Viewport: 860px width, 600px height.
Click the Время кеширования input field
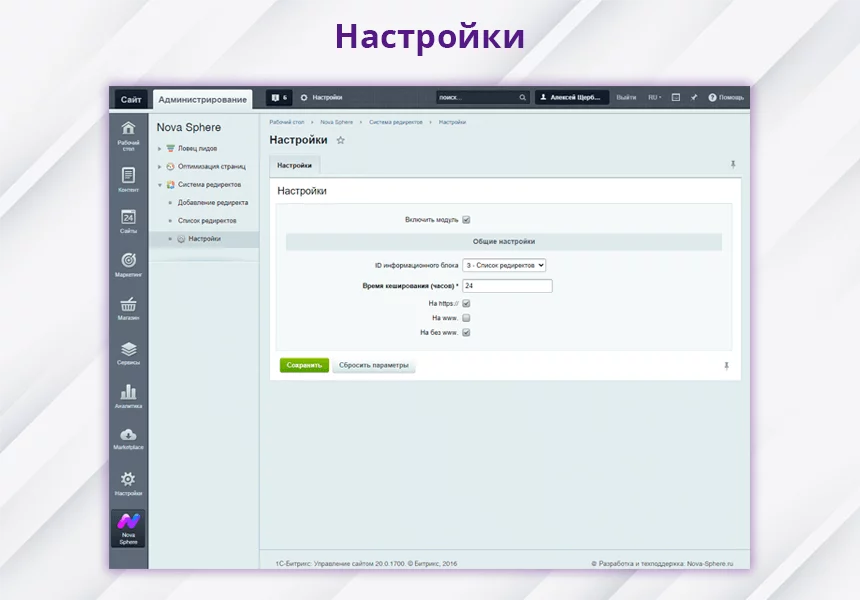coord(507,286)
